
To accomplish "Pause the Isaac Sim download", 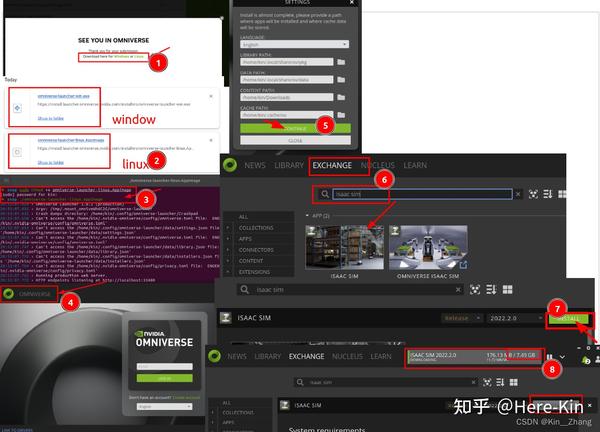I will pos(549,357).
